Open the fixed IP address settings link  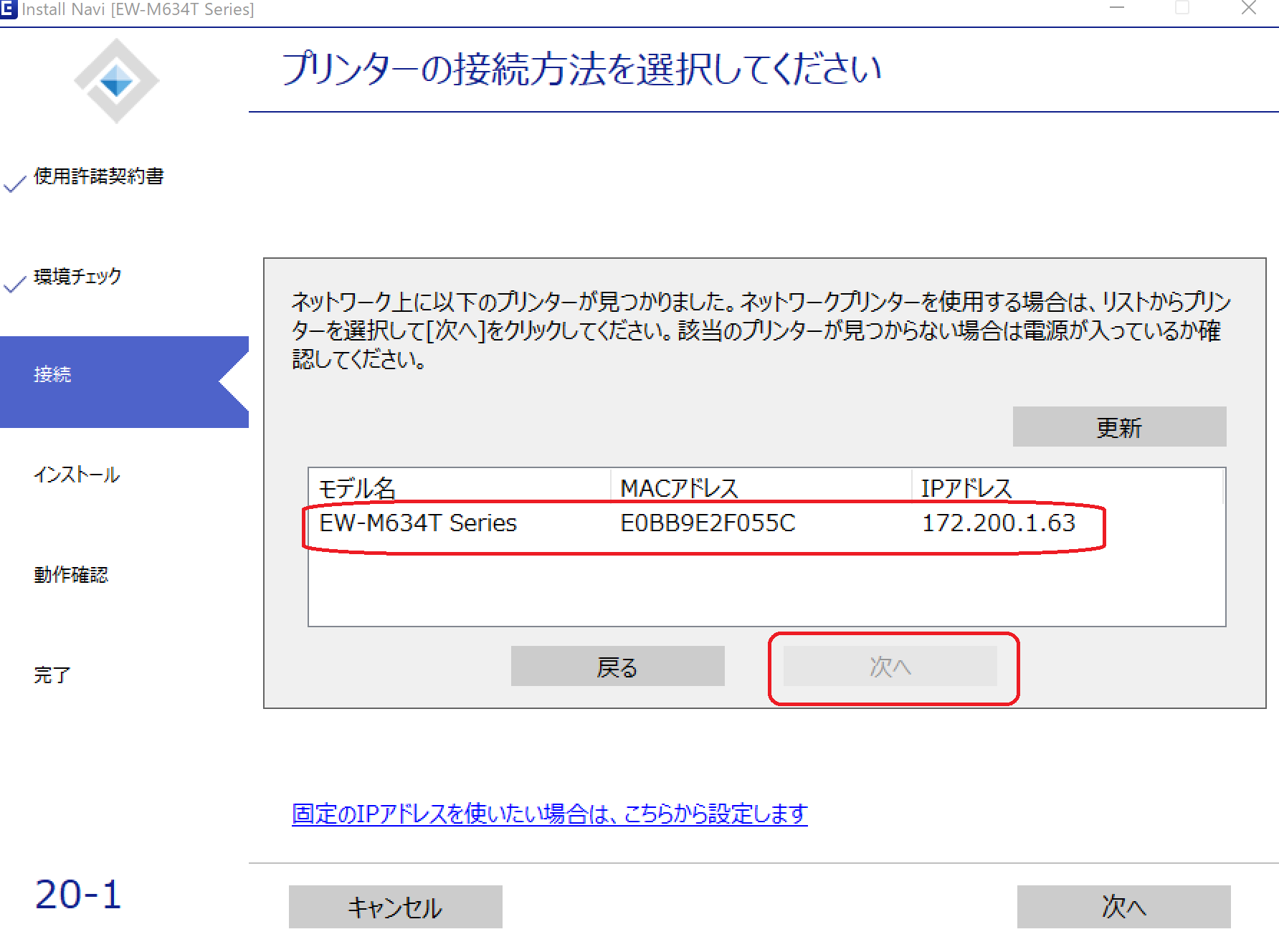pyautogui.click(x=549, y=814)
